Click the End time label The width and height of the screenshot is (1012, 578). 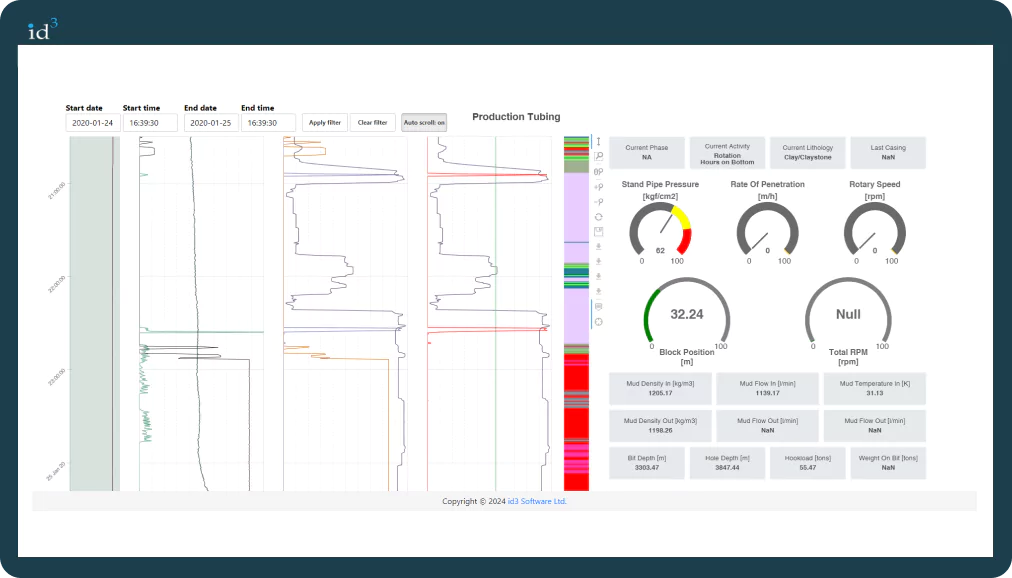pos(258,108)
